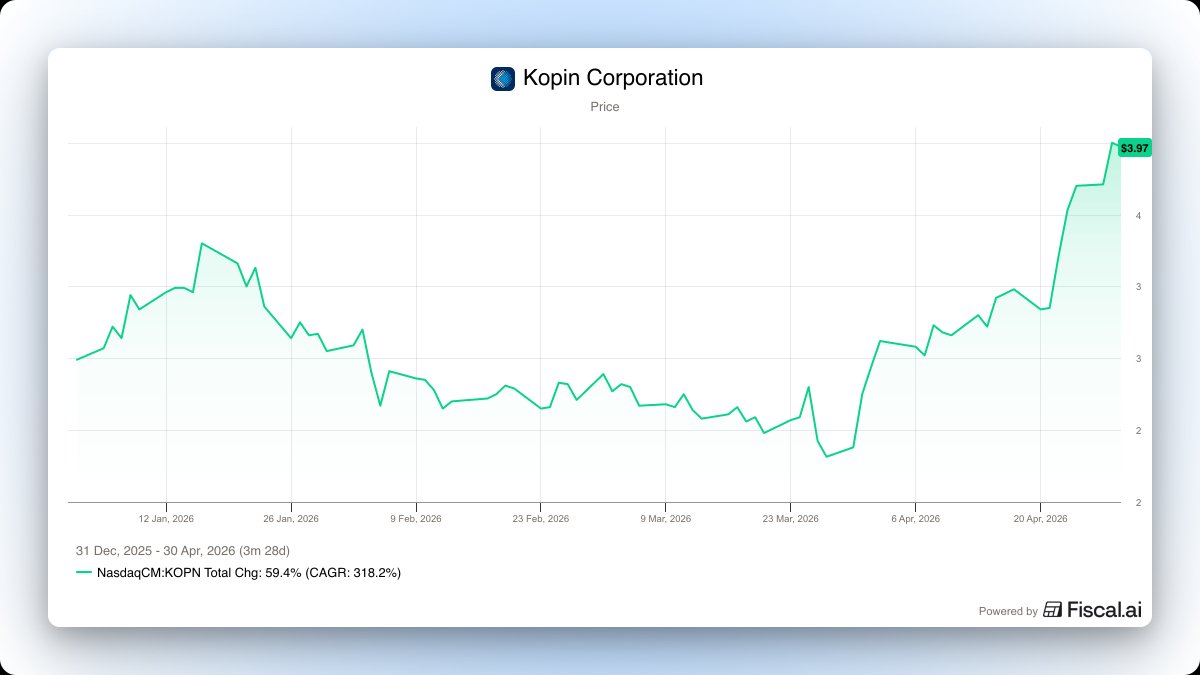Click the Powered by label
The width and height of the screenshot is (1200, 675).
pyautogui.click(x=1008, y=611)
